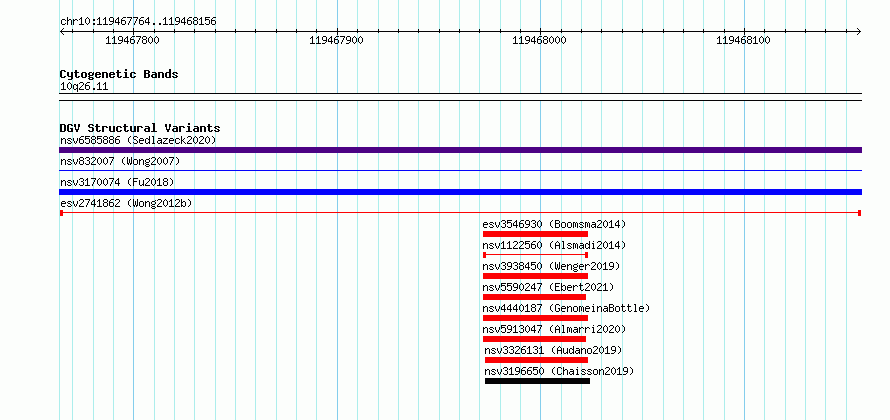890x420 pixels.
Task: Click the nsv3196650 (Chaisson2019) label
Action: coord(559,371)
